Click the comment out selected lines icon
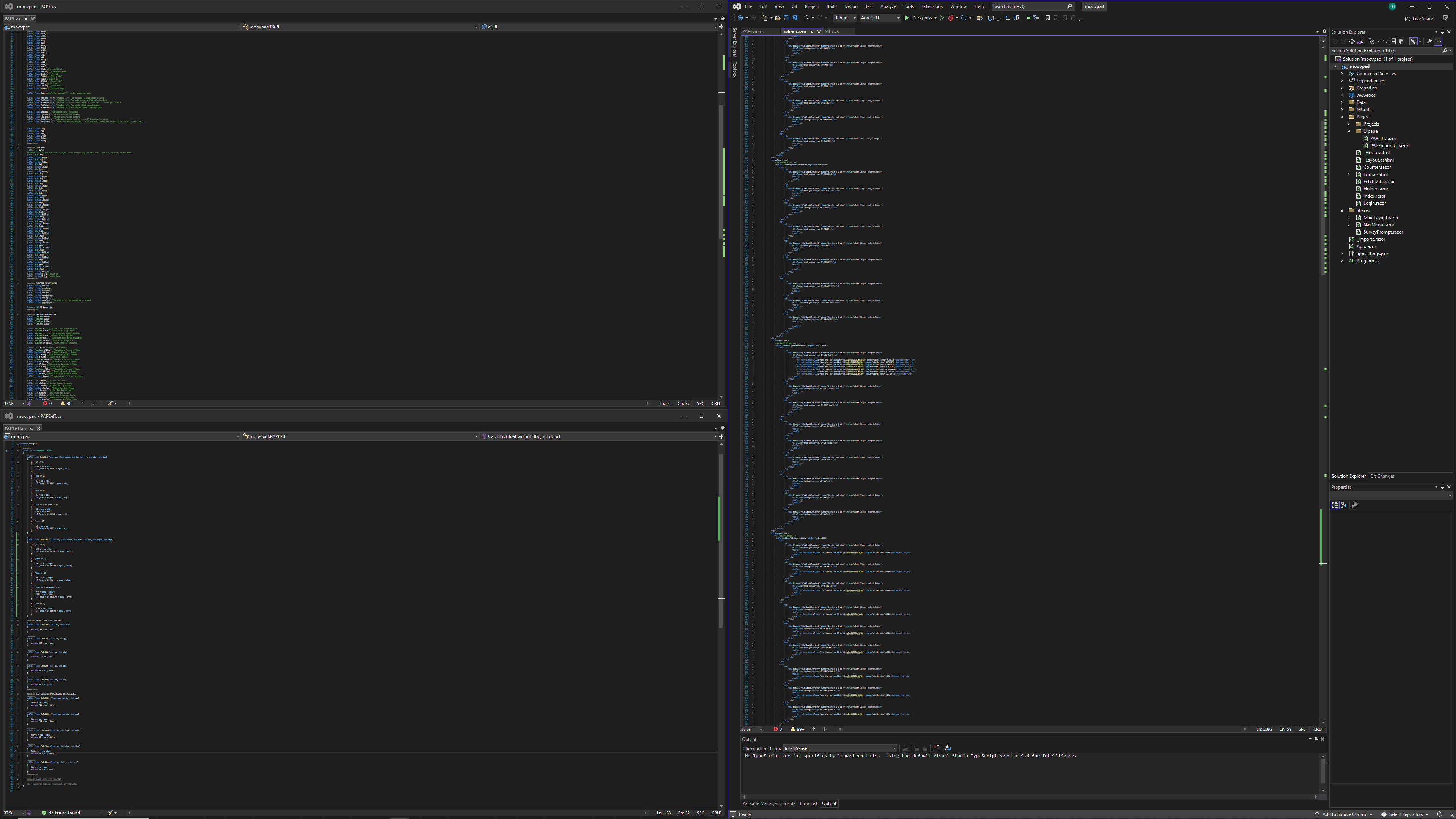1456x819 pixels. pos(1029,18)
